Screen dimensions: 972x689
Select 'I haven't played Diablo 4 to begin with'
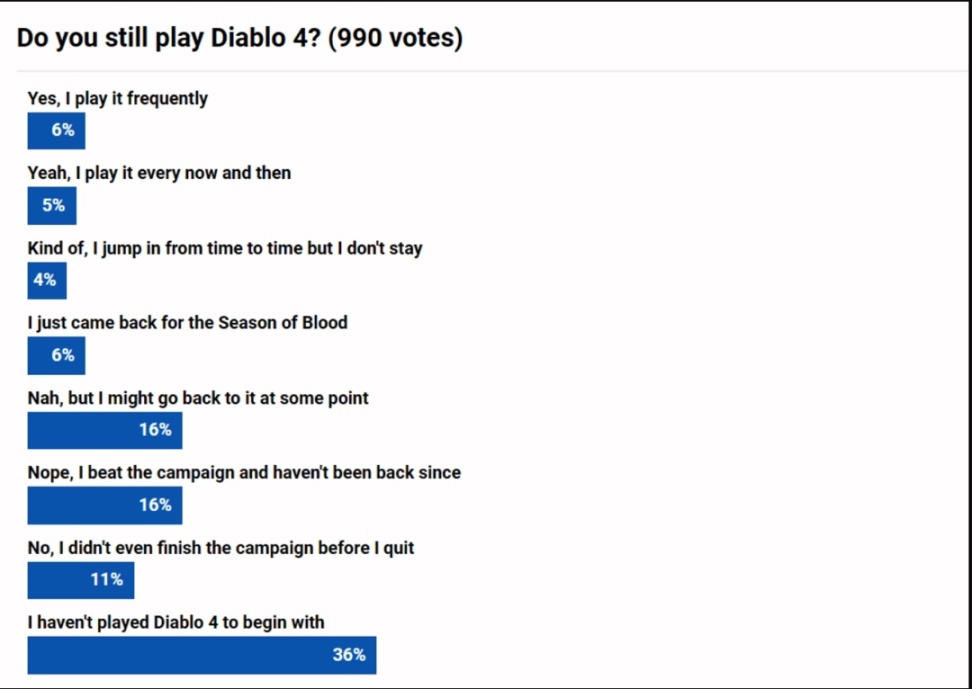click(176, 622)
